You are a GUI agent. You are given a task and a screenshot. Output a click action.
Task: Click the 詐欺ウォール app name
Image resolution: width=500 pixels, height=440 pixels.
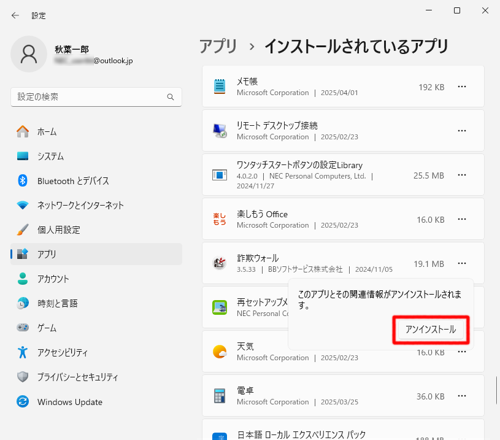(x=258, y=258)
